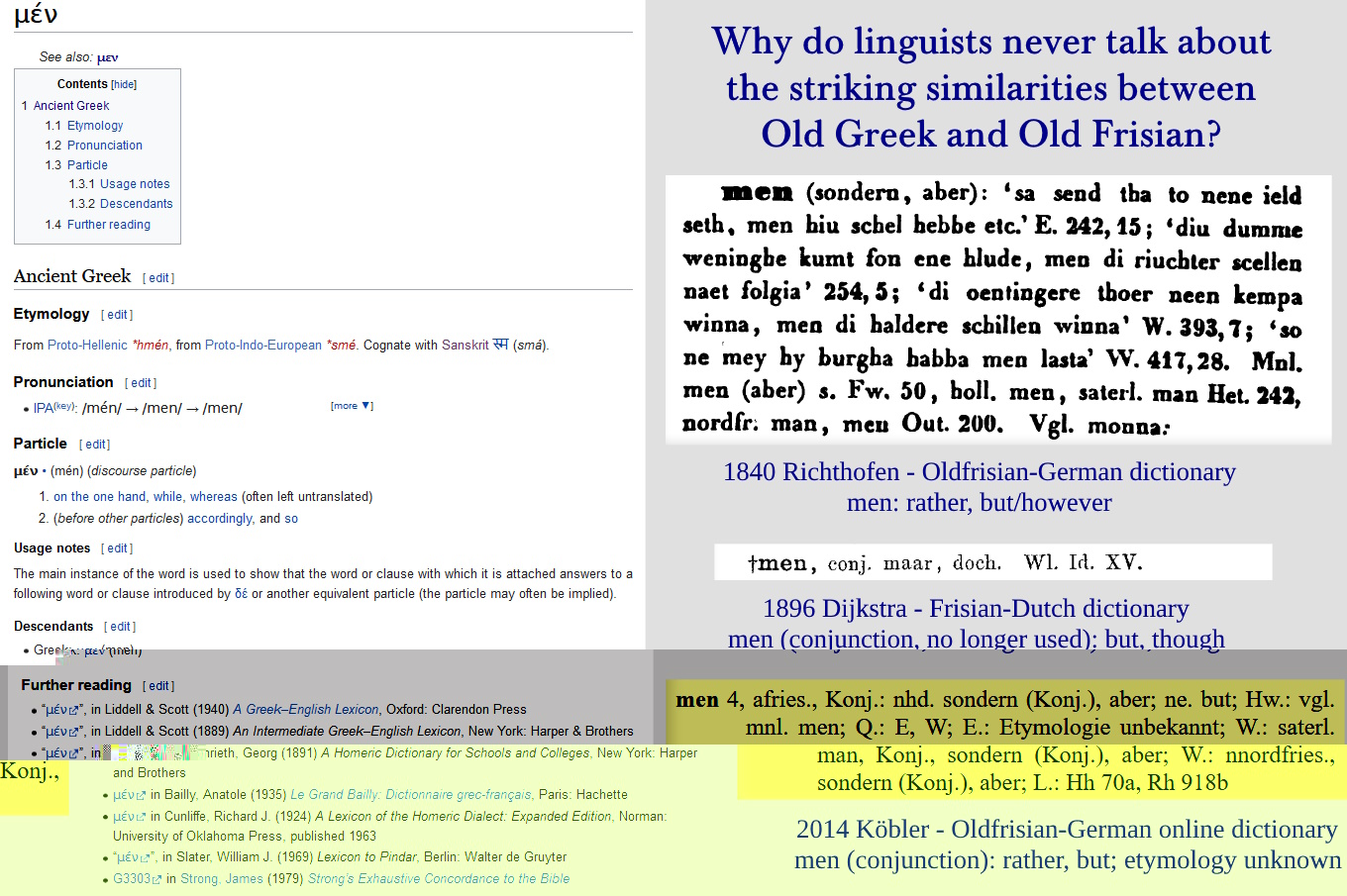Edit the Descendants section

(121, 627)
